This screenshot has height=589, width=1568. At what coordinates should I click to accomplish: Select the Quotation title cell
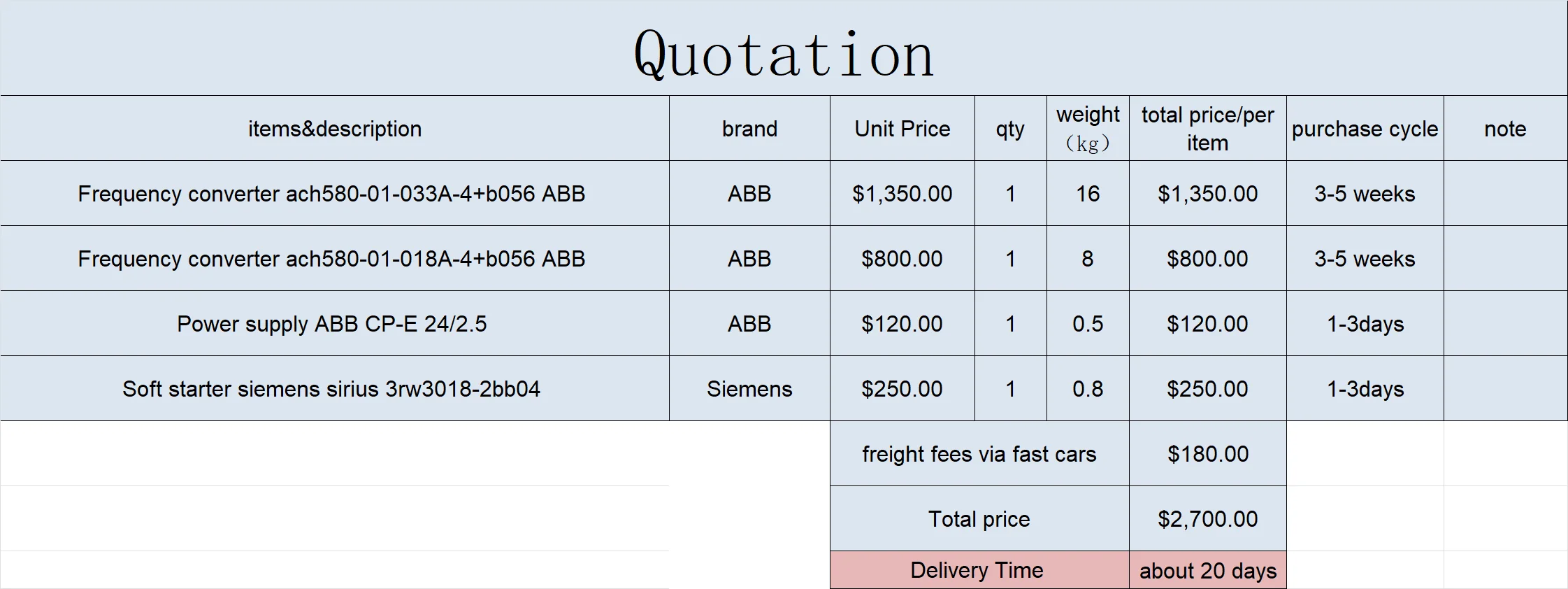point(784,48)
